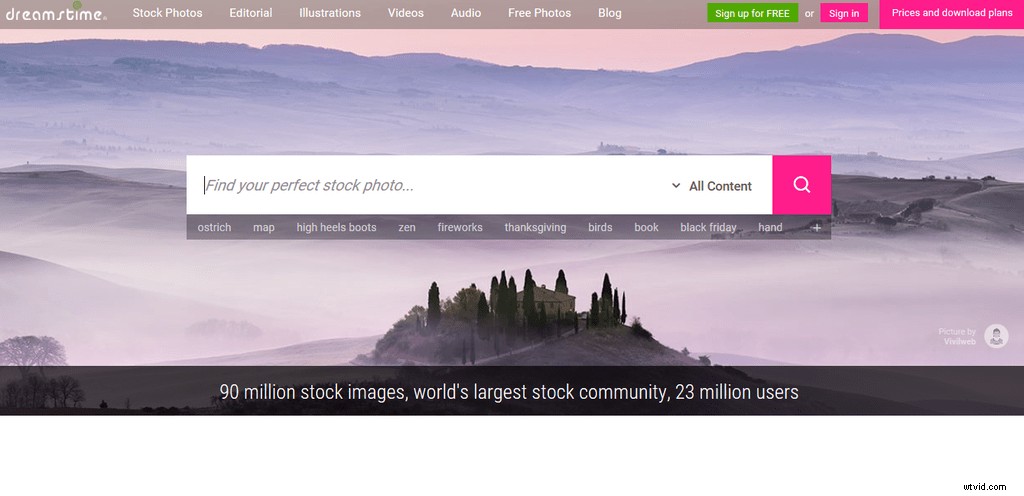Open Prices and download plans
This screenshot has width=1024, height=496.
(952, 13)
